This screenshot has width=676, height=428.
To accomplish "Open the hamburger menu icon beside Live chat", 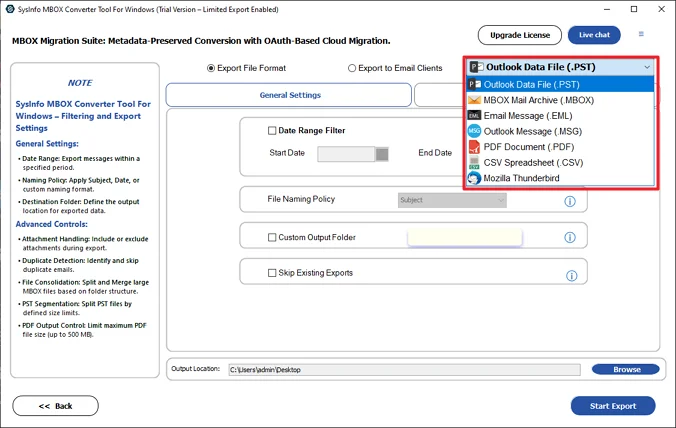I will tap(641, 34).
